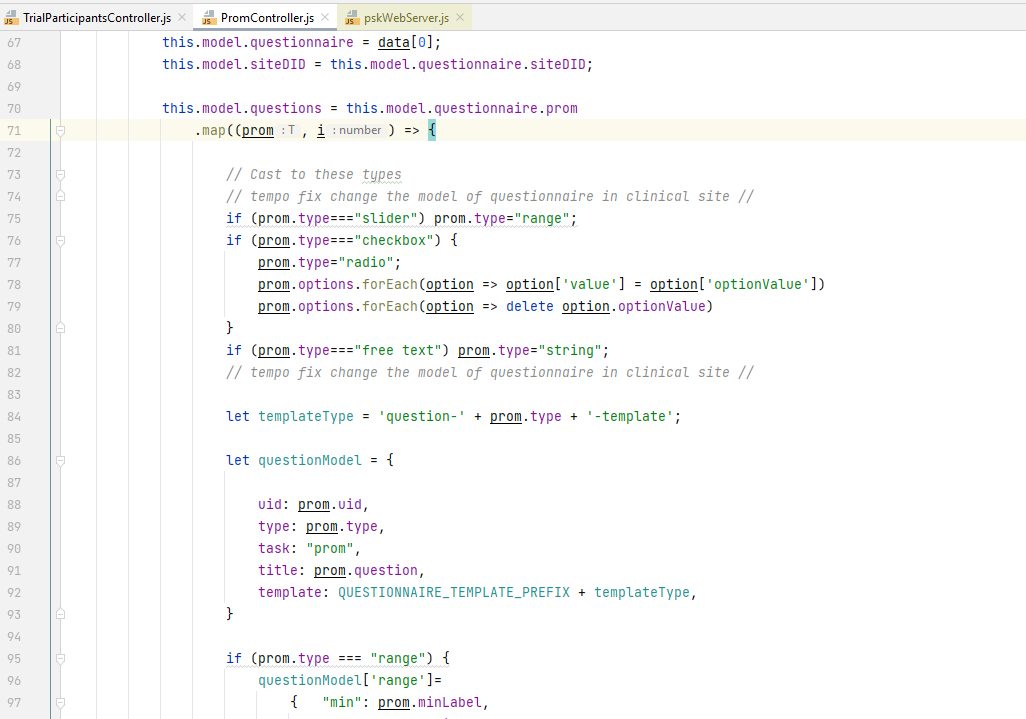
Task: Click the "radio" string on line 77
Action: [365, 262]
